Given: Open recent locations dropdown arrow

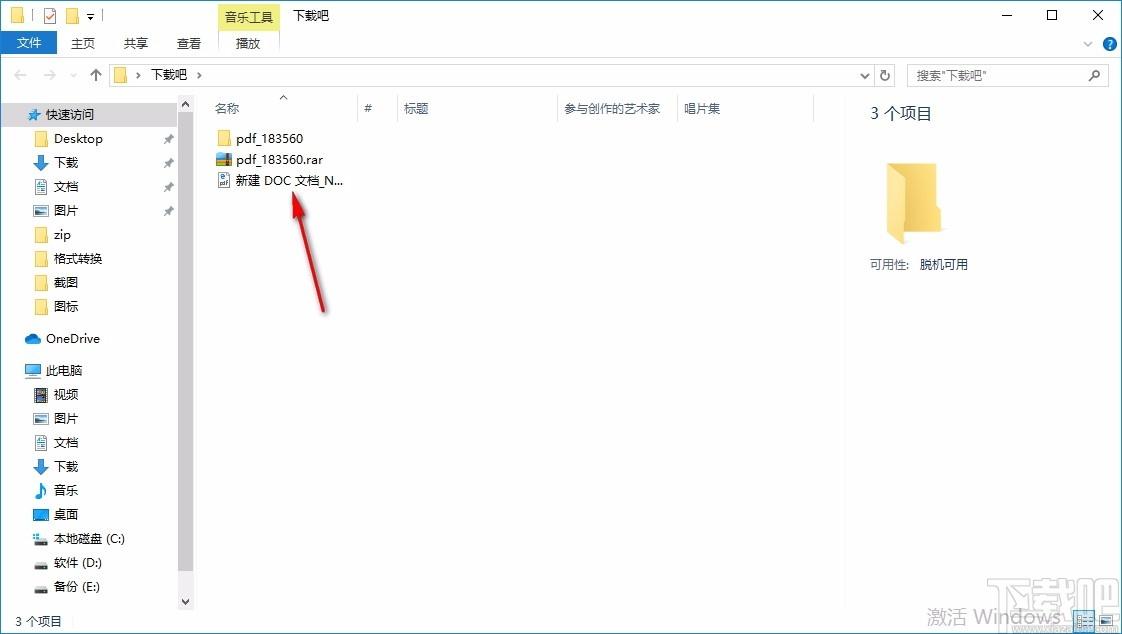Looking at the screenshot, I should (x=73, y=75).
